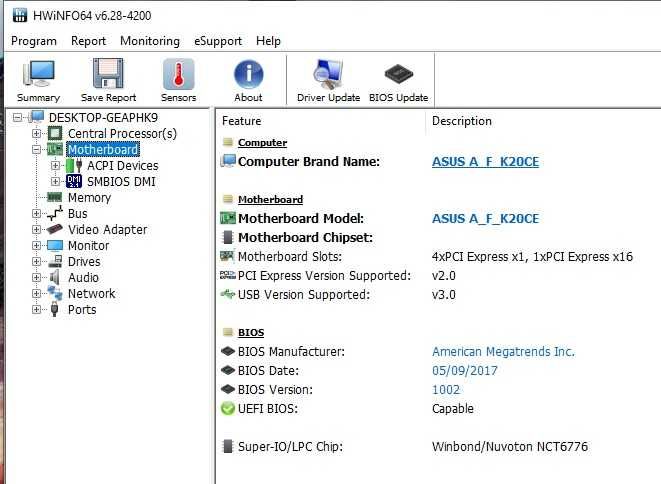Select the Video Adapter tree label
The image size is (661, 484).
[x=107, y=229]
